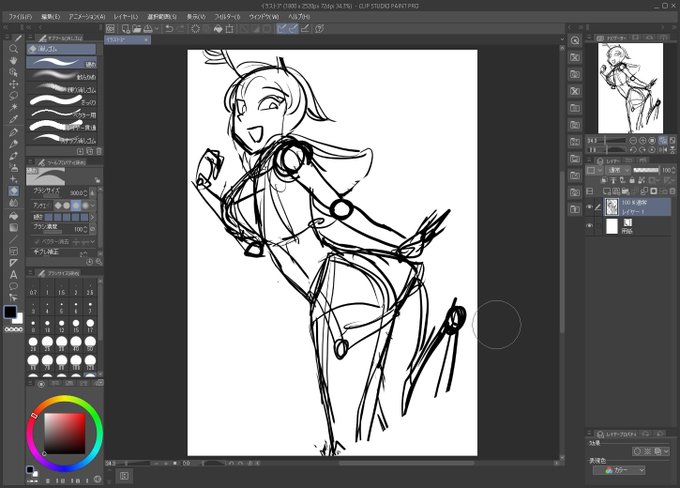Toggle Fit to Navigator highlighted button
The height and width of the screenshot is (488, 680).
point(663,141)
